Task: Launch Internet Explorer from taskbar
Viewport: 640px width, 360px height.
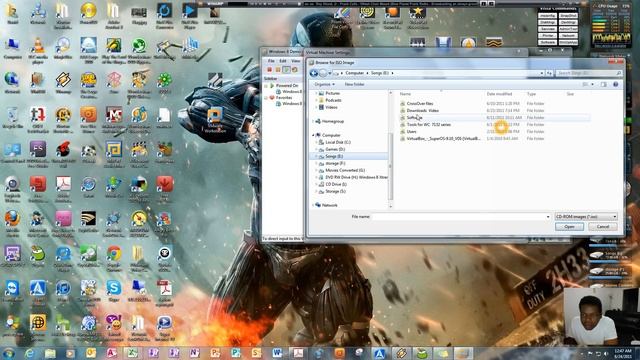Action: (29, 353)
